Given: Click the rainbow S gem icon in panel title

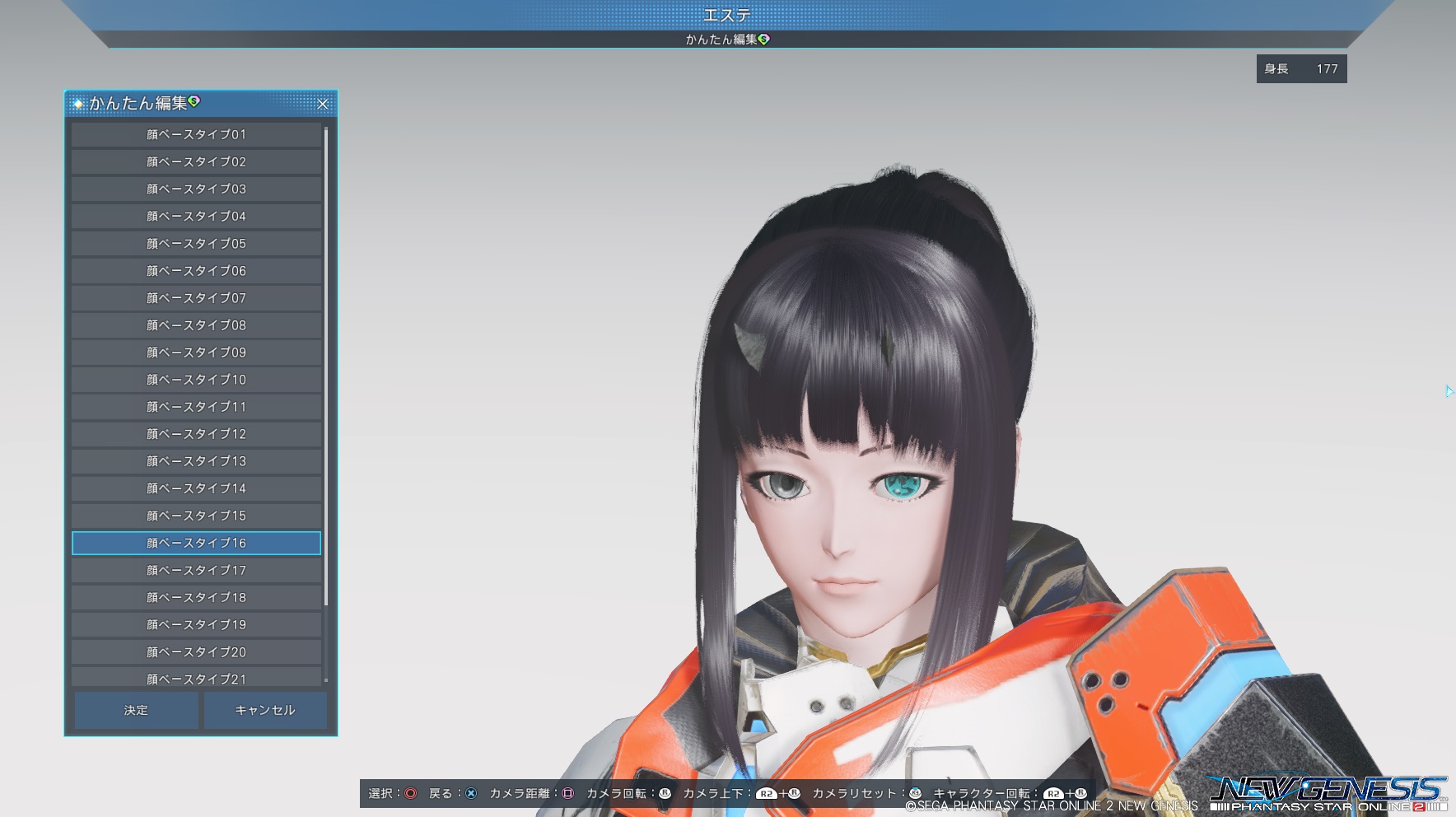Looking at the screenshot, I should (x=194, y=101).
